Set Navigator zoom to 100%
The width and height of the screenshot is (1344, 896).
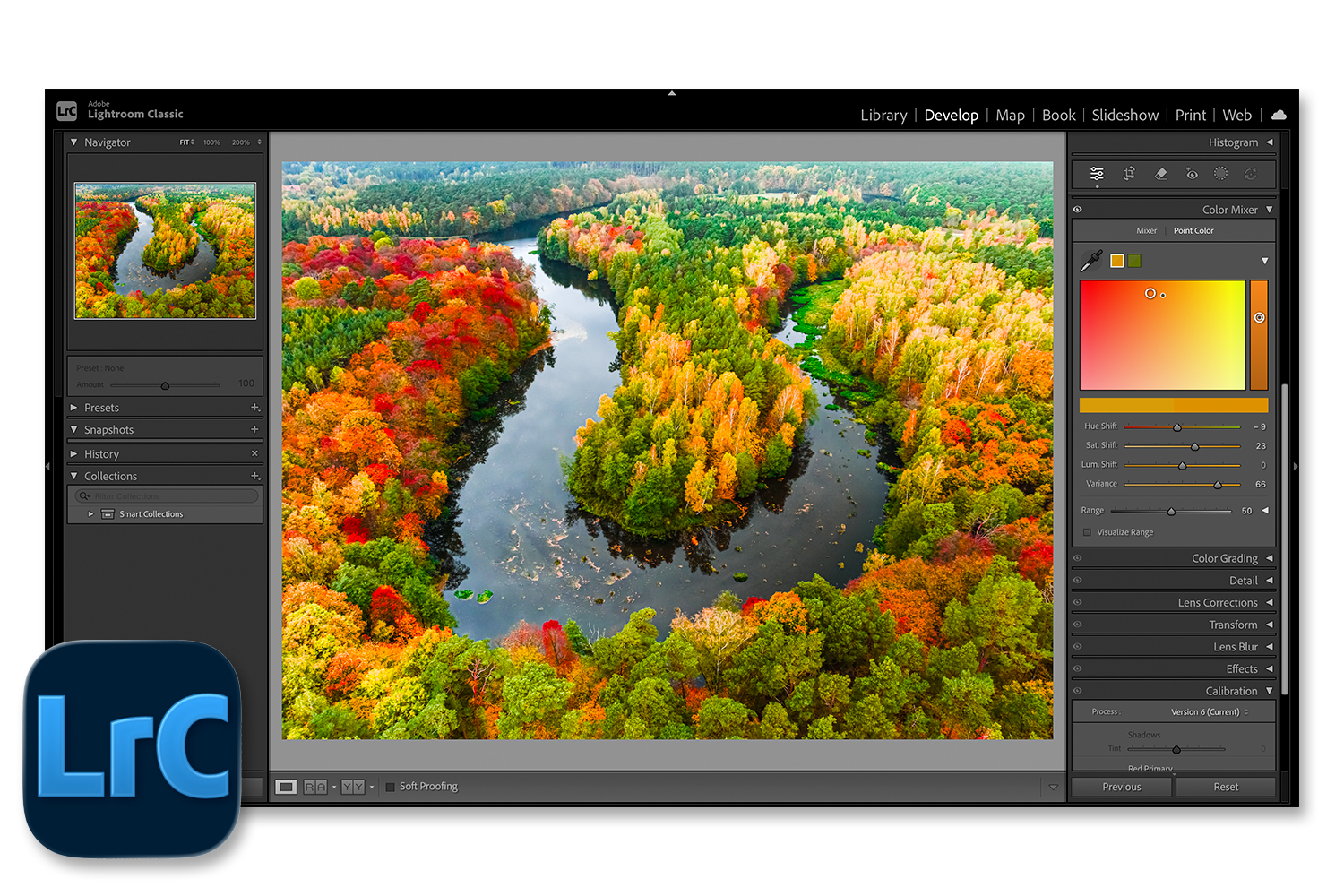[x=211, y=142]
